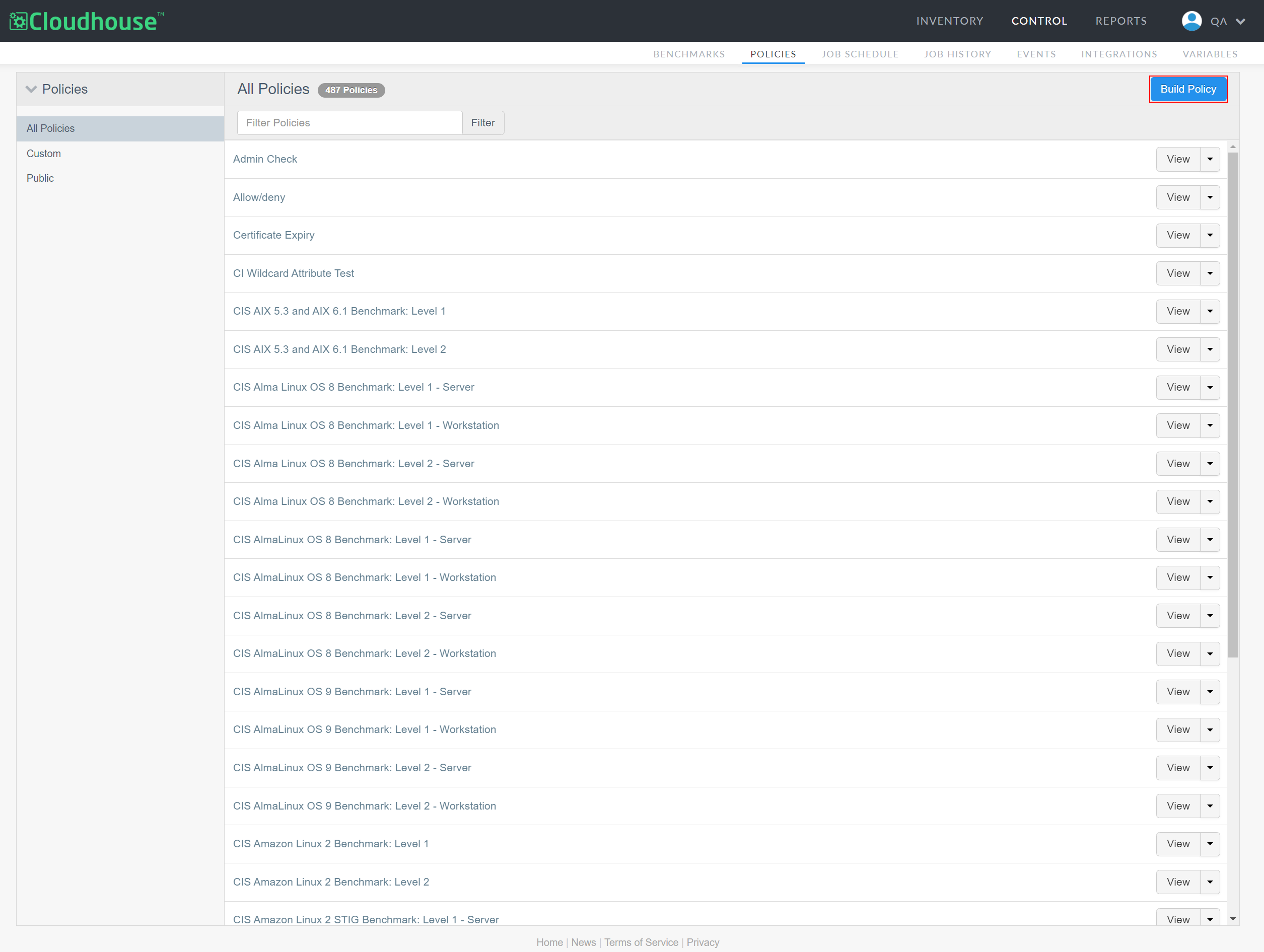This screenshot has width=1264, height=952.
Task: Open CIS AlmaLinux OS 9 Level 2 Server link
Action: point(352,768)
